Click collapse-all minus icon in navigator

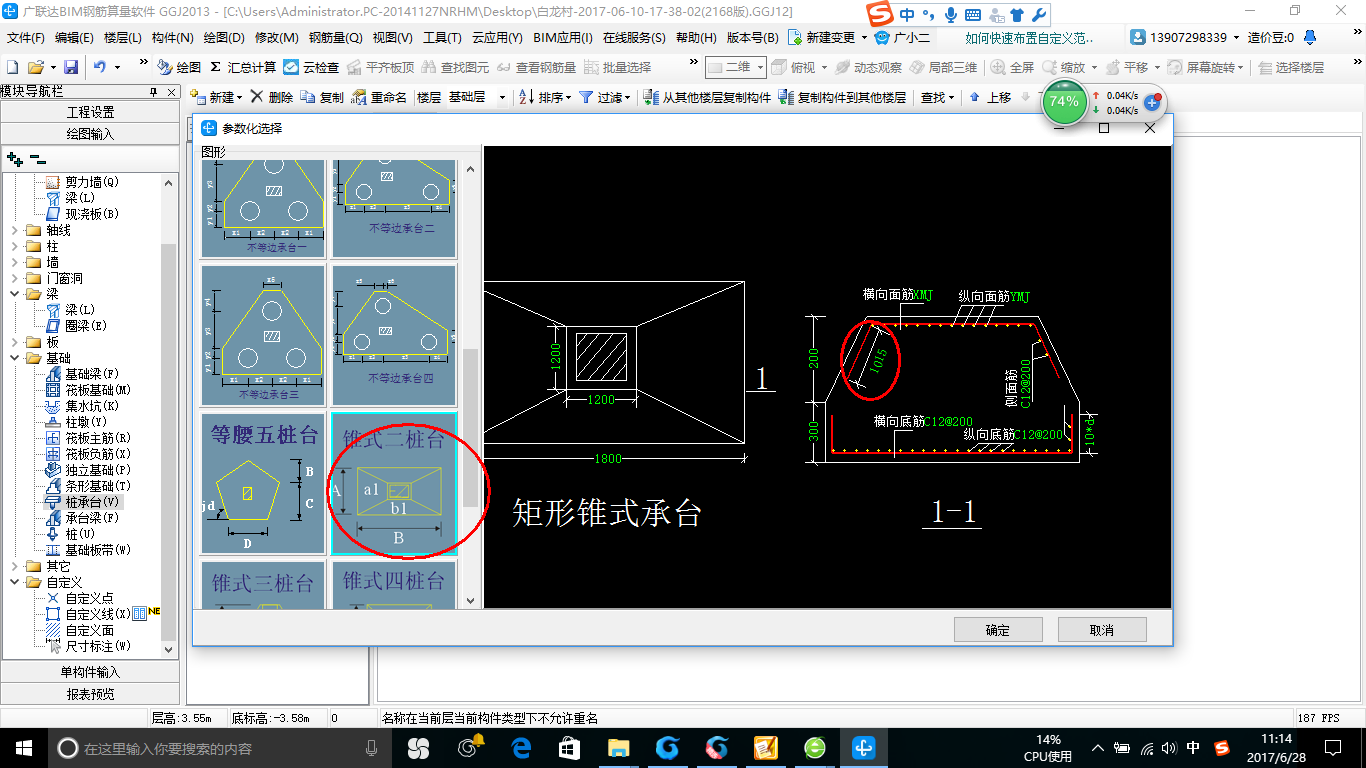point(37,158)
